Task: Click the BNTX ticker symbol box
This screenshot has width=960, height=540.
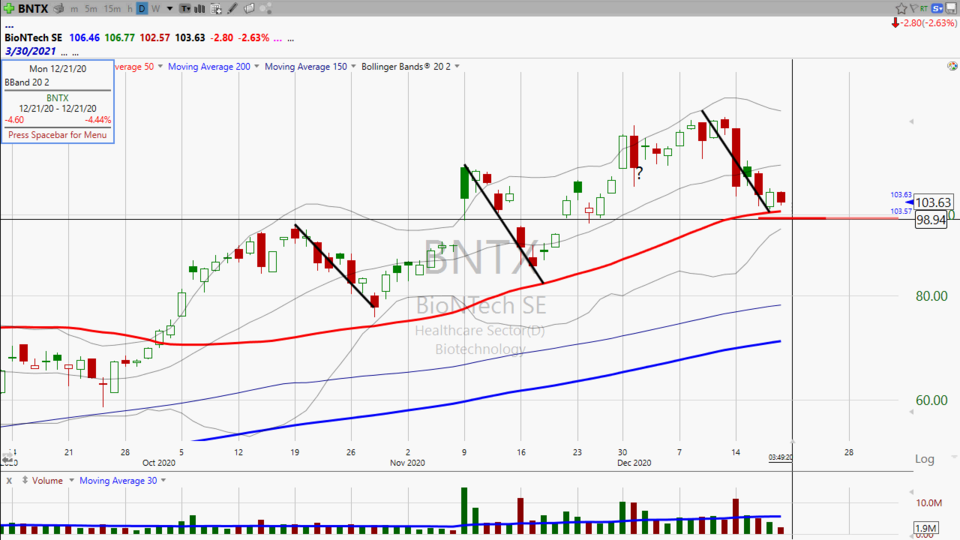Action: click(x=33, y=9)
